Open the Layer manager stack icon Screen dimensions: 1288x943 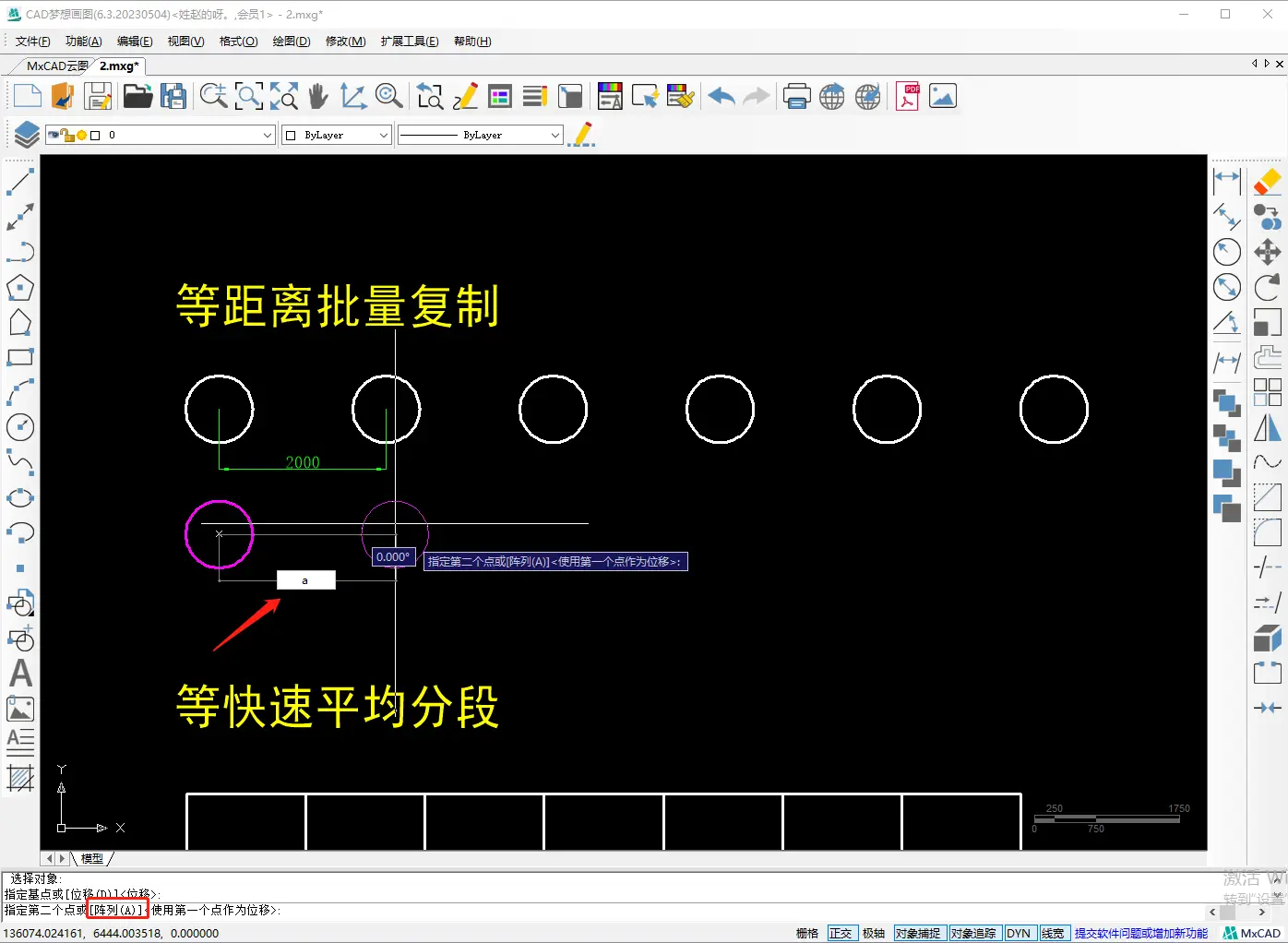point(26,135)
